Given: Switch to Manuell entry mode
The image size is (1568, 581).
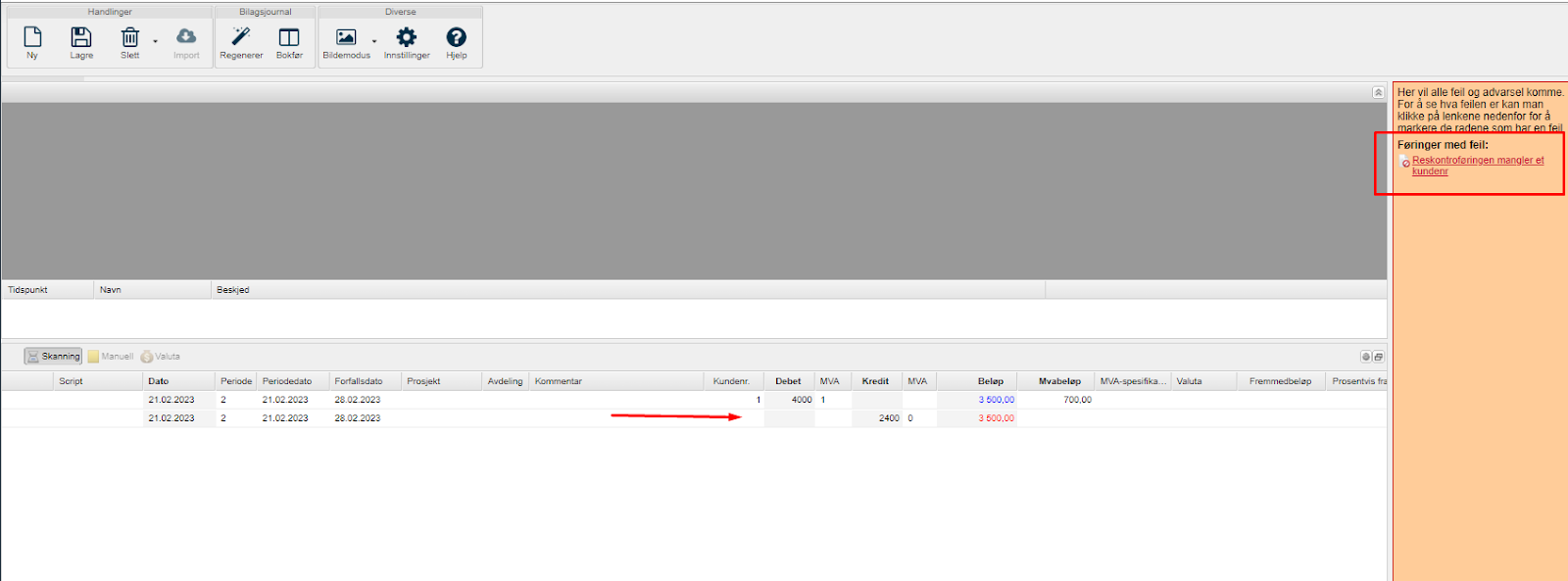Looking at the screenshot, I should [111, 357].
